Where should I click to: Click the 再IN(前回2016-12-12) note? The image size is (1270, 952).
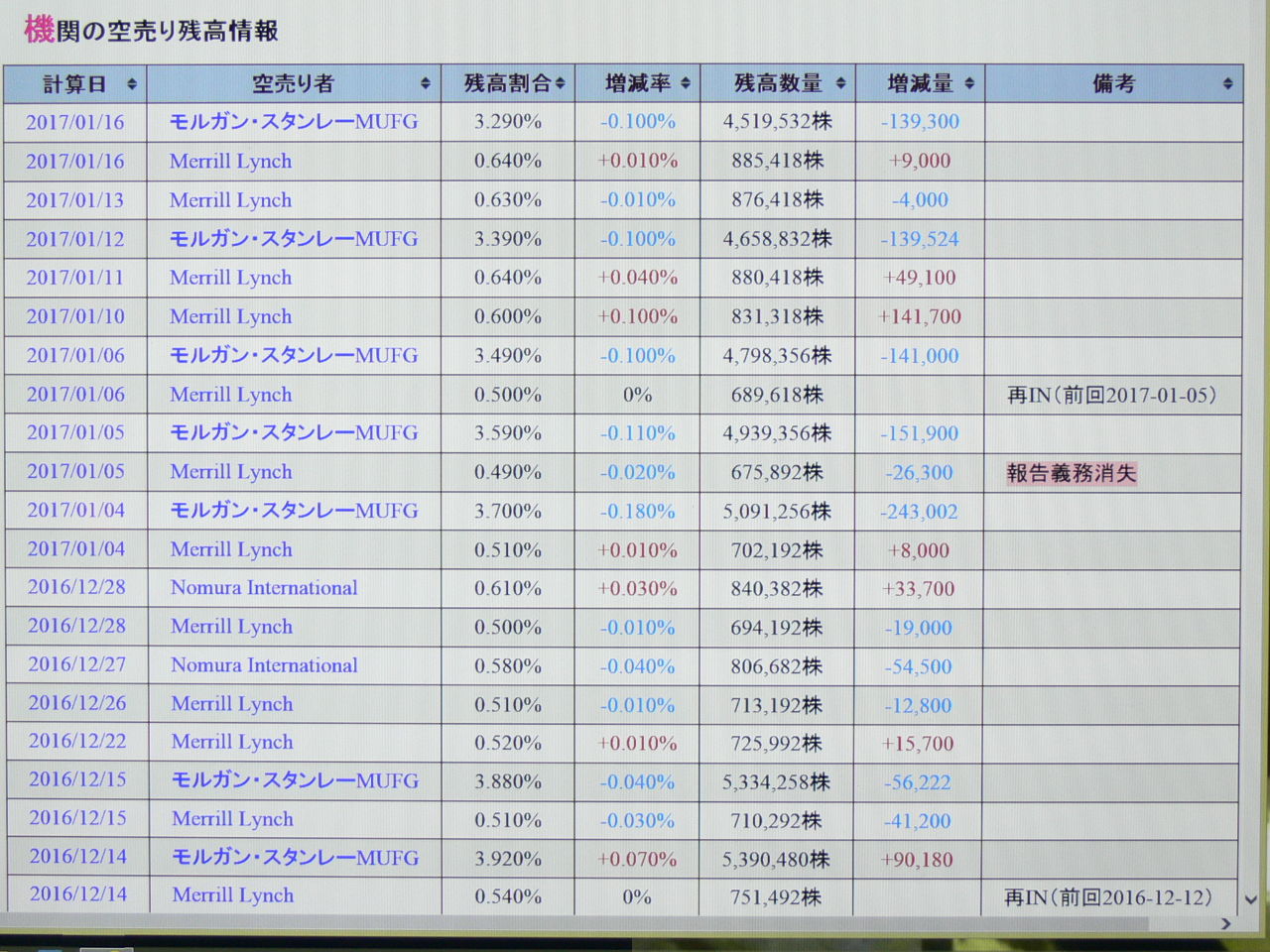pyautogui.click(x=1108, y=897)
